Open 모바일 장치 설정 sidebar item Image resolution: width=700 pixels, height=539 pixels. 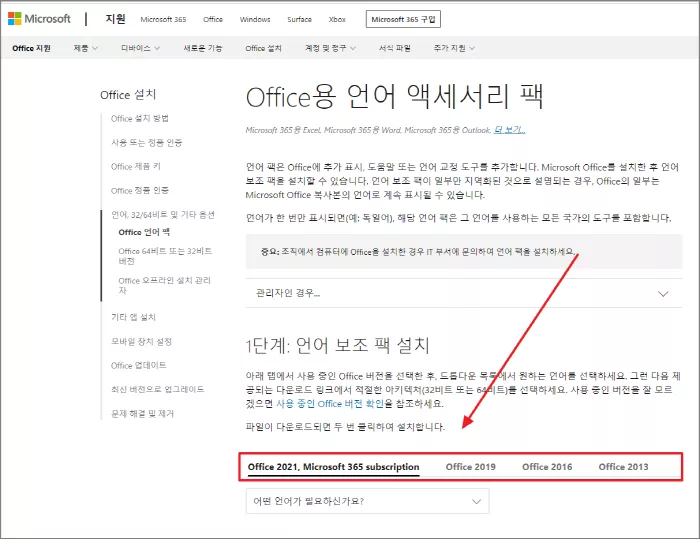click(141, 342)
